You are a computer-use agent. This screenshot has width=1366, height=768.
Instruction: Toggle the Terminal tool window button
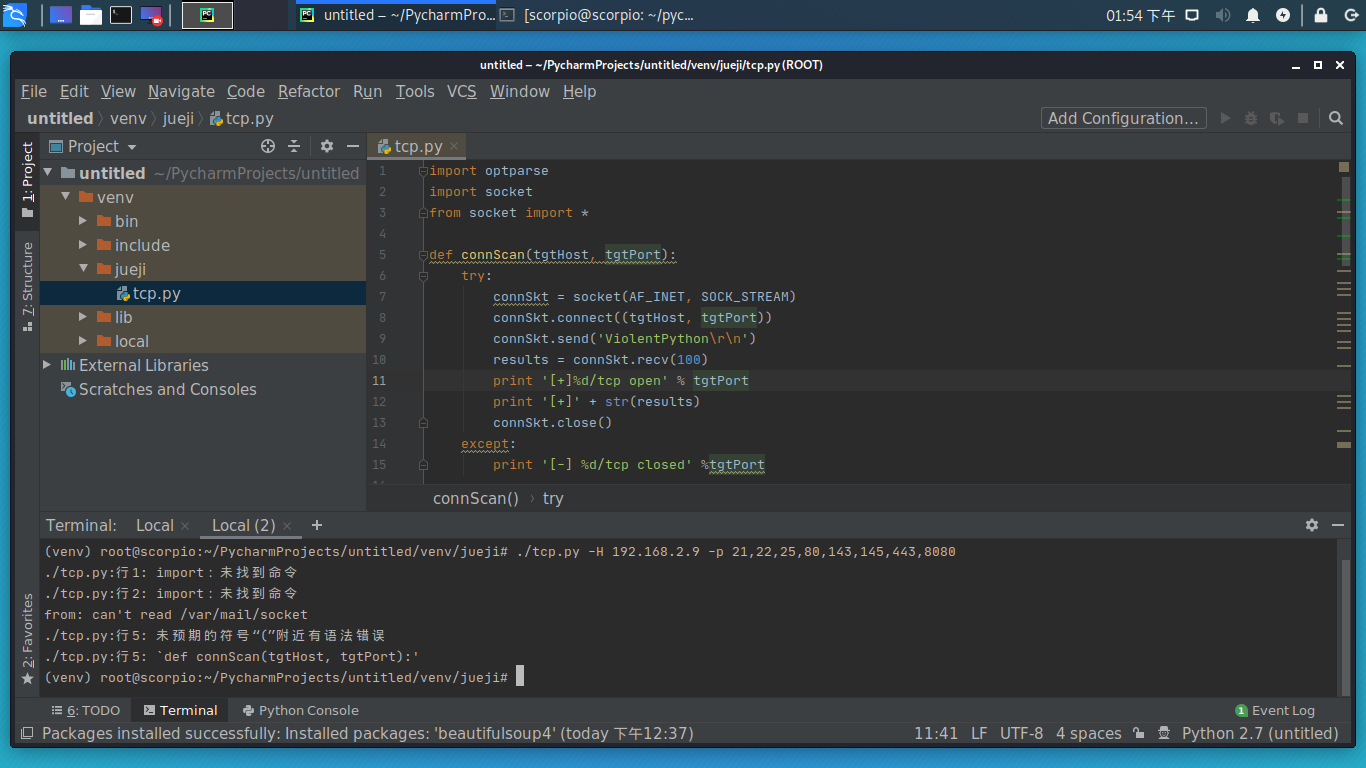pyautogui.click(x=180, y=710)
